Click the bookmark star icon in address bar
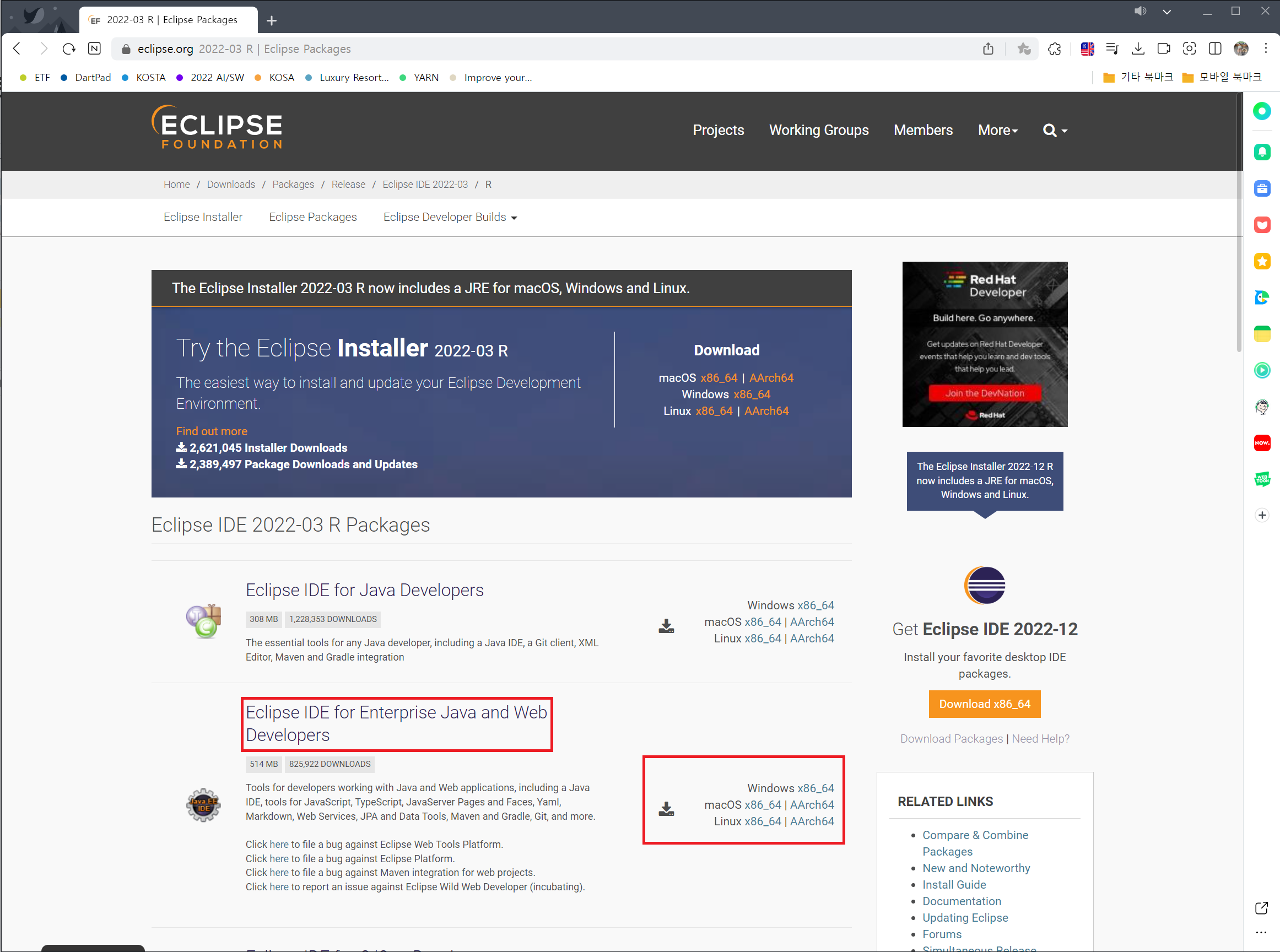Image resolution: width=1280 pixels, height=952 pixels. 1024,49
